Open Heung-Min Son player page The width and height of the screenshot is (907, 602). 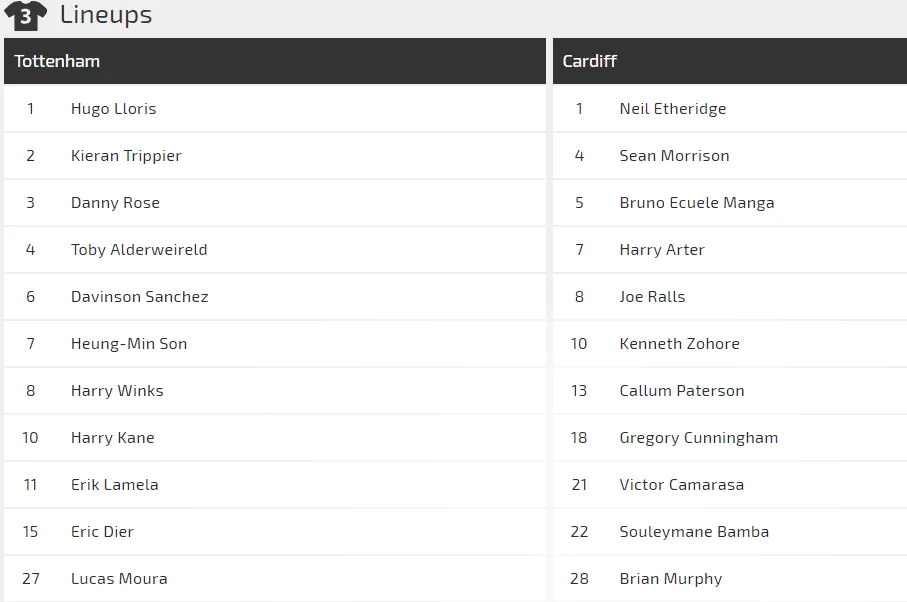[129, 344]
